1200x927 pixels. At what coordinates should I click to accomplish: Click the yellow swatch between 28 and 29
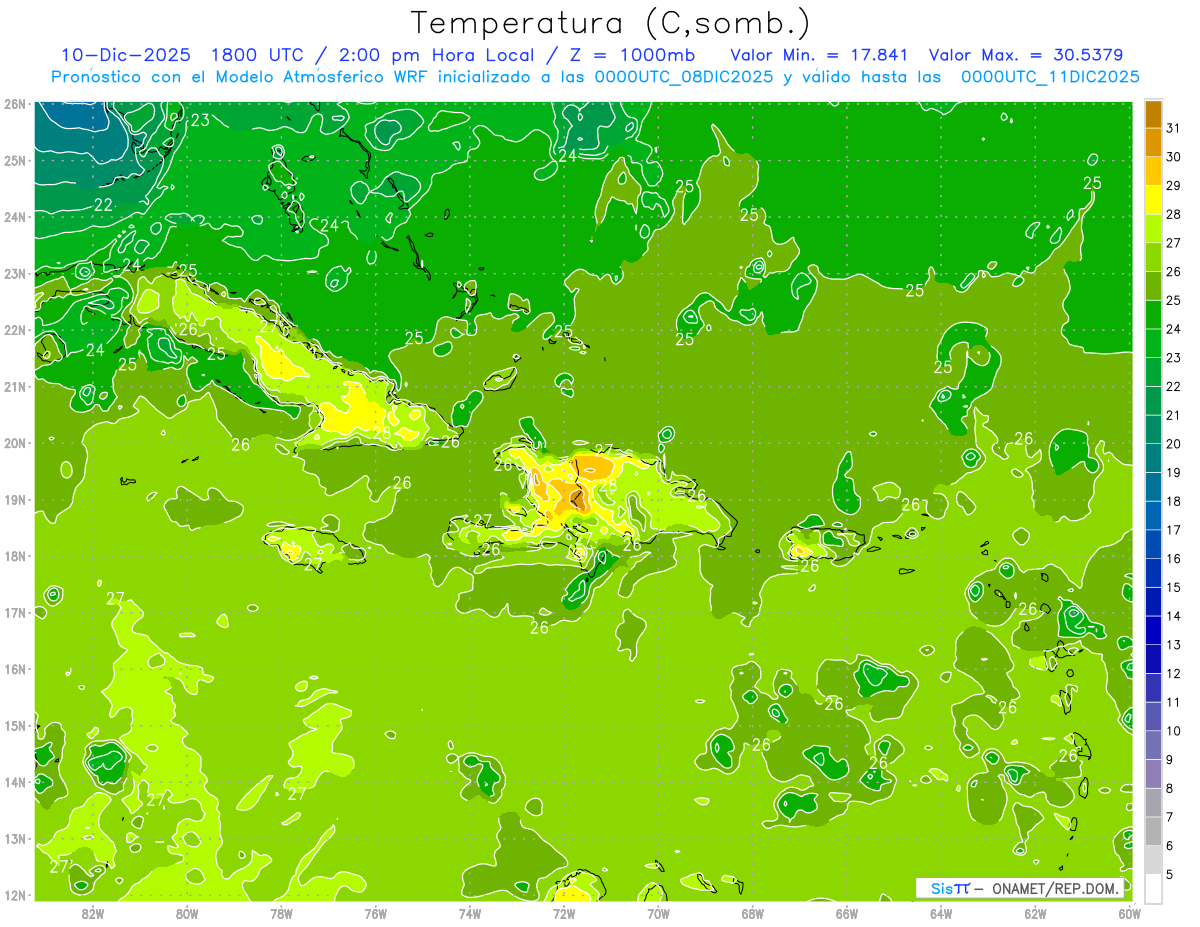[x=1153, y=198]
